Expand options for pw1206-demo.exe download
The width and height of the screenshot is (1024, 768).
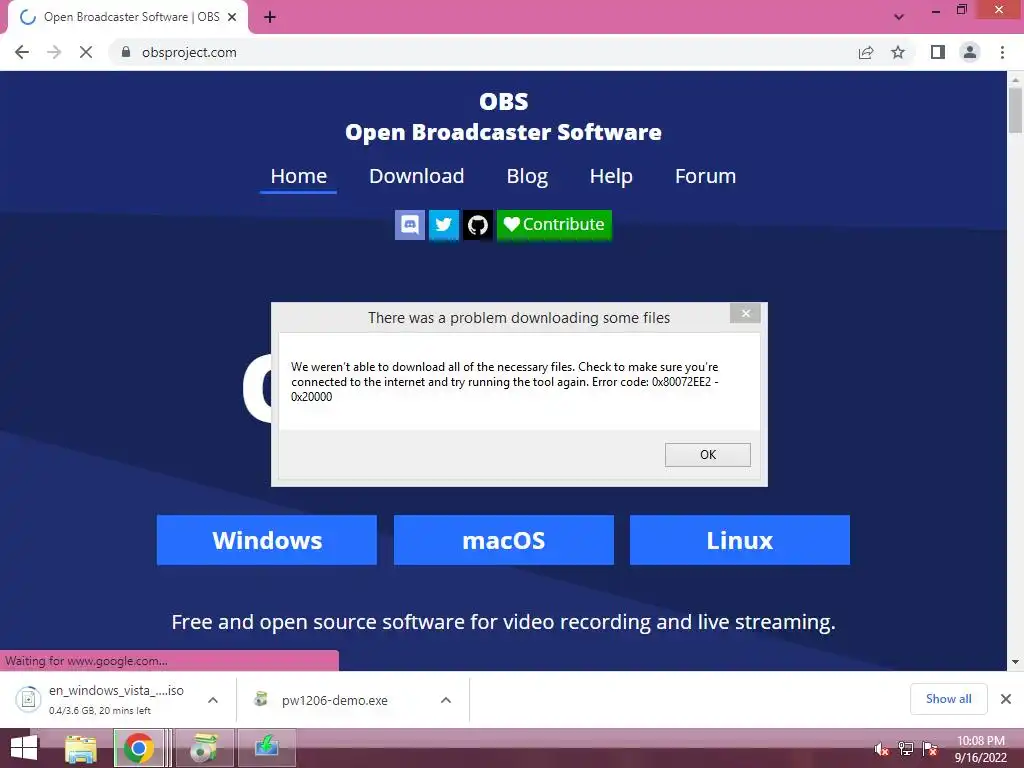pyautogui.click(x=446, y=700)
